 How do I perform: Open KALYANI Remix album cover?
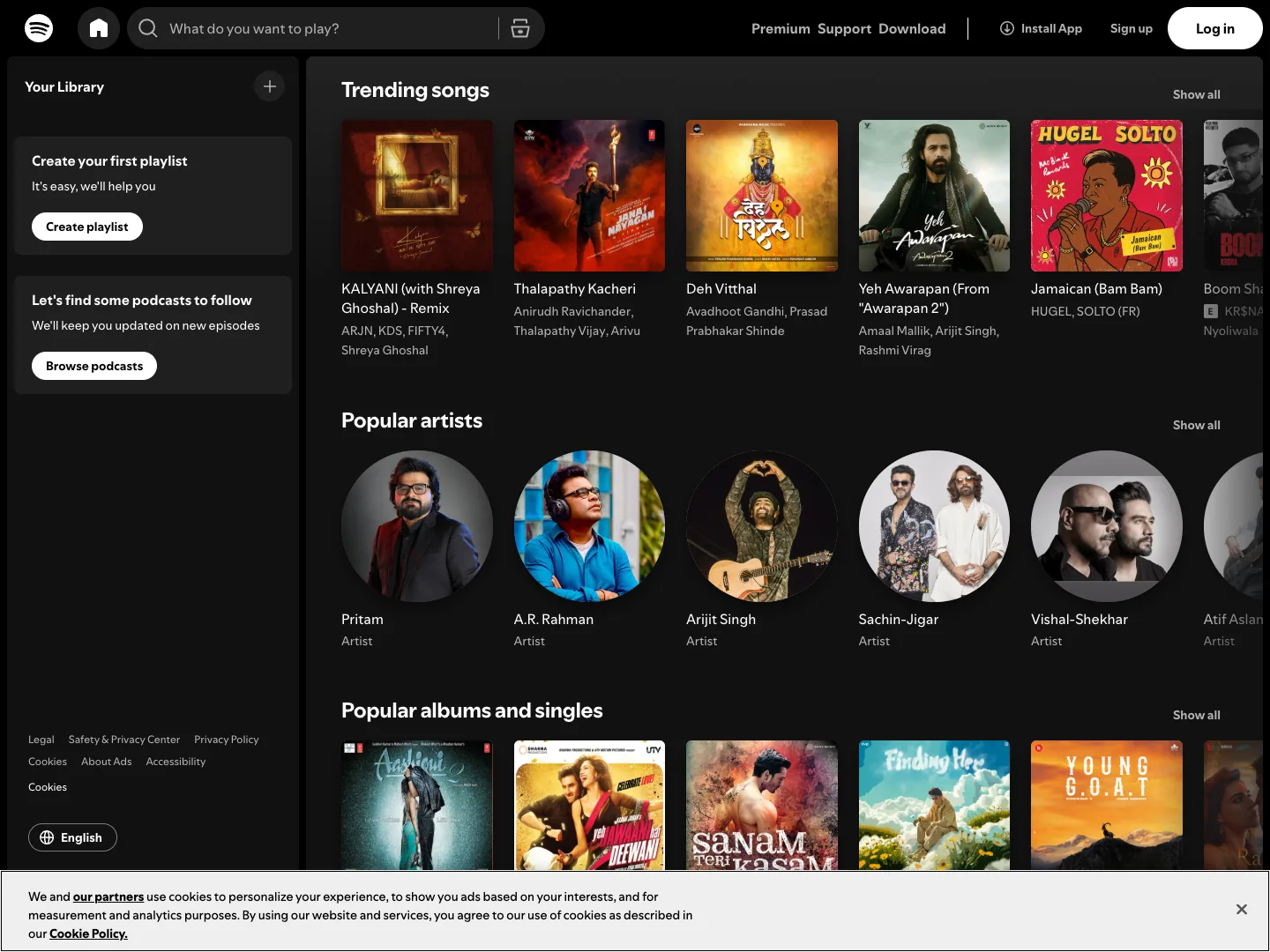coord(417,196)
